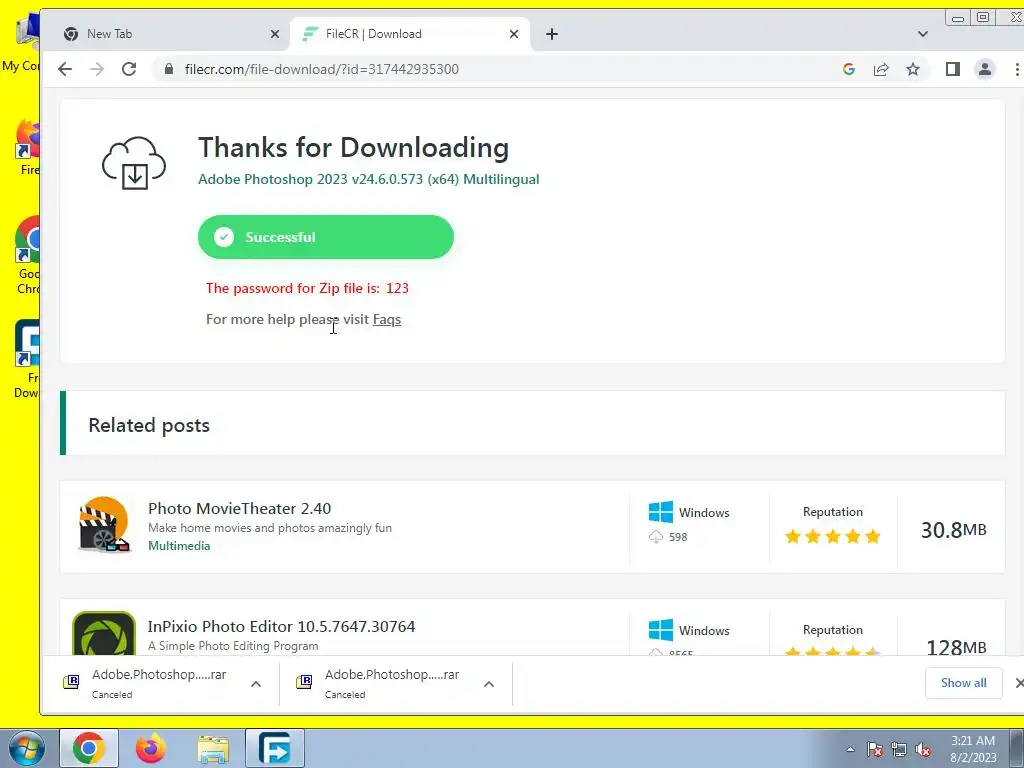Image resolution: width=1024 pixels, height=768 pixels.
Task: Open InPixio Photo Editor 10.5.7647.30764 post
Action: (x=281, y=626)
